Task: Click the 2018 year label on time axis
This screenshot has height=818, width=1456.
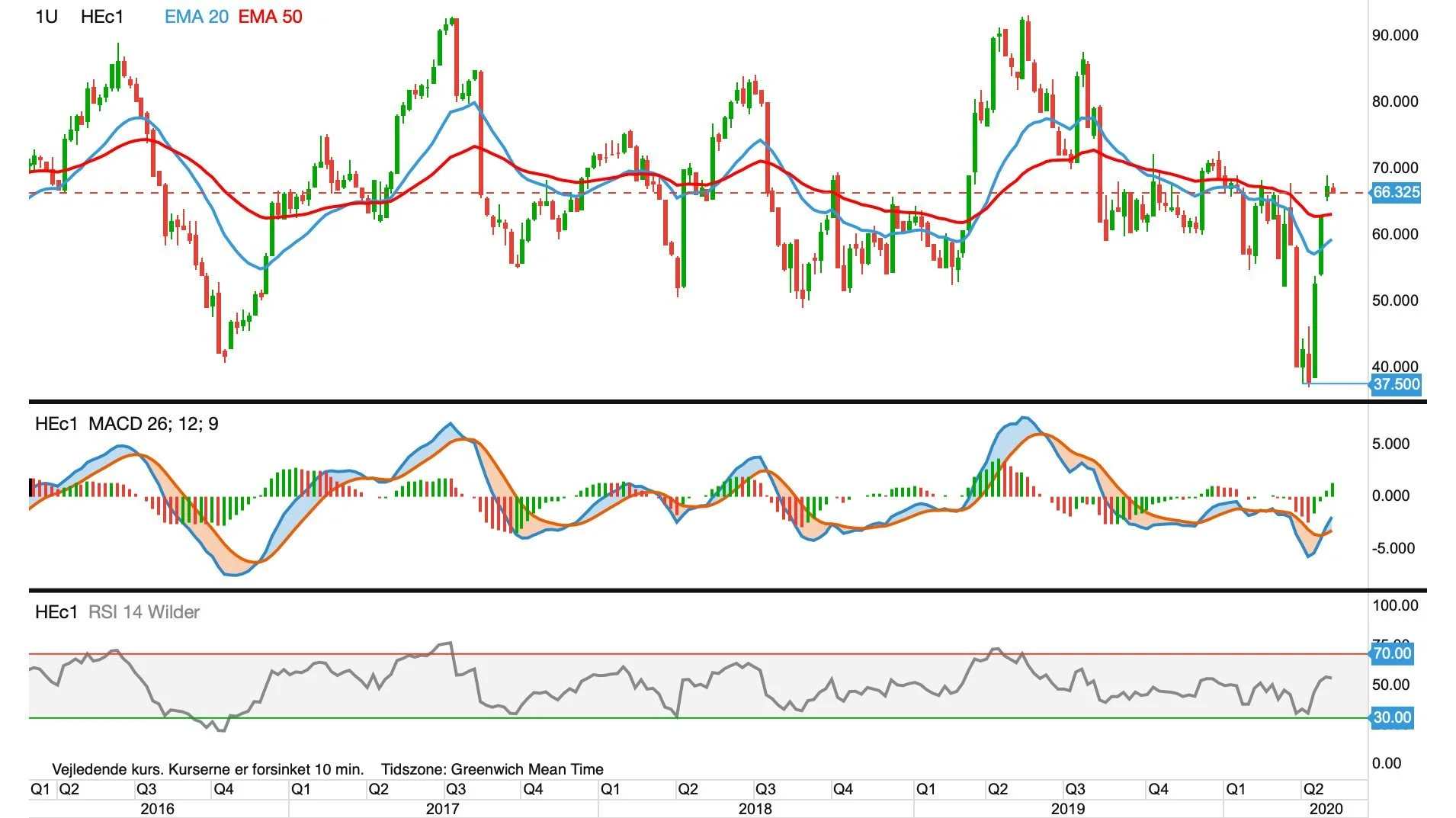Action: (x=755, y=809)
